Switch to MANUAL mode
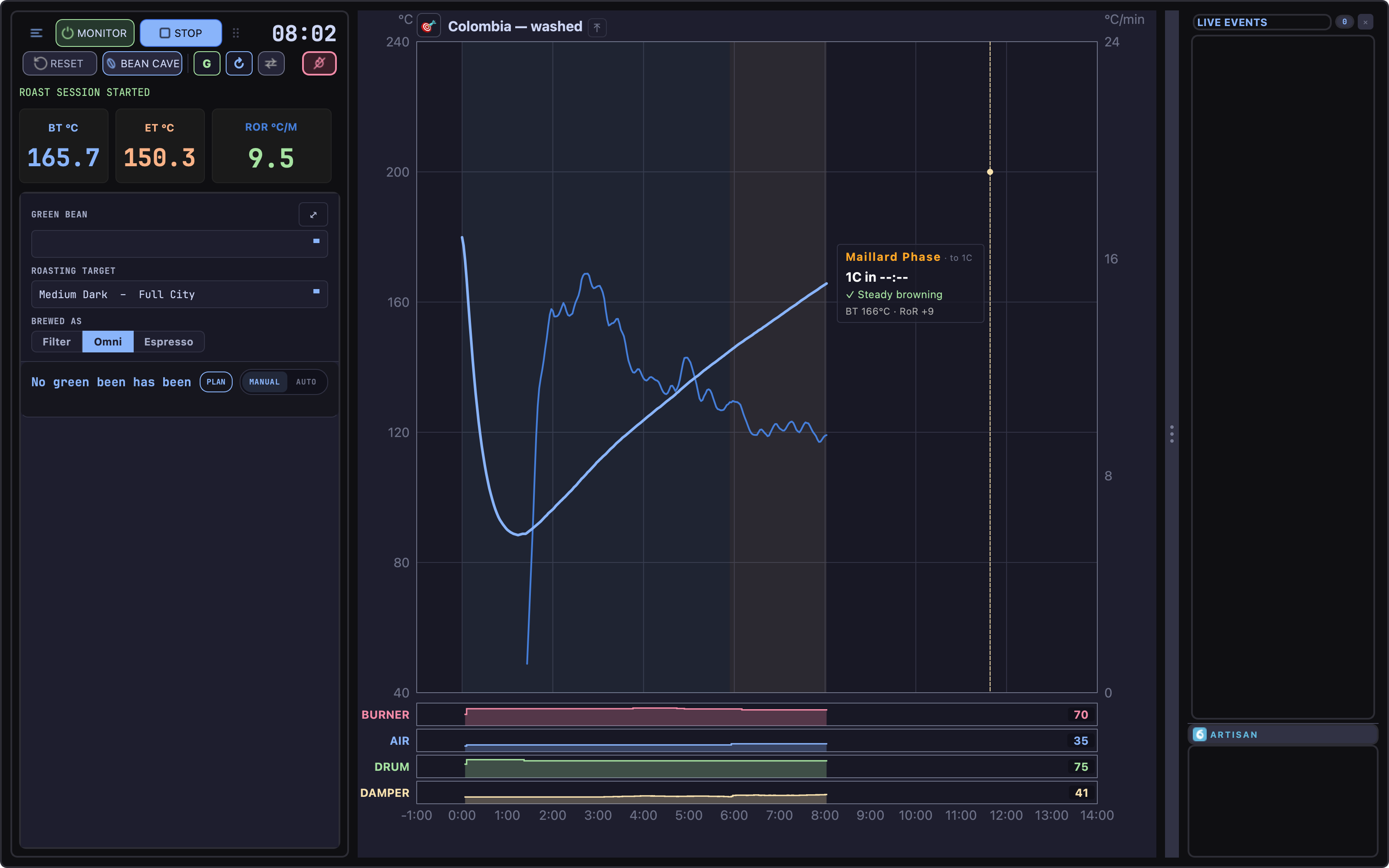 coord(264,382)
